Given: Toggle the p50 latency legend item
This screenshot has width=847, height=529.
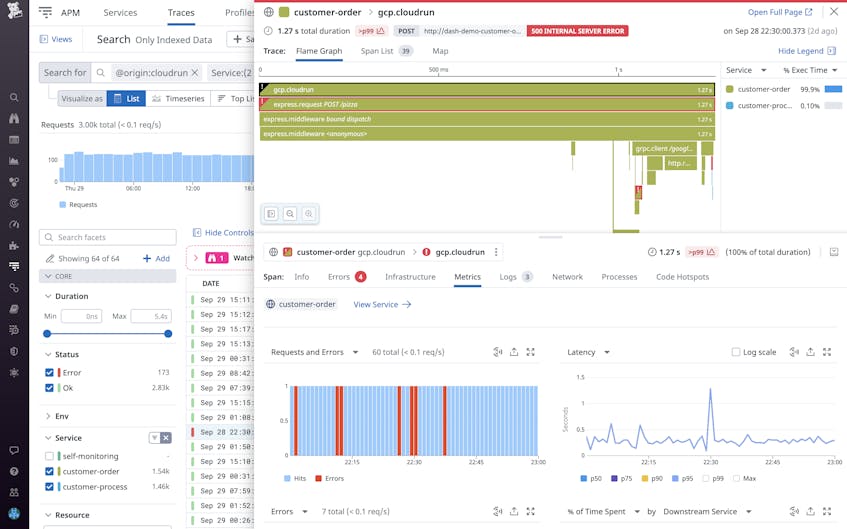Looking at the screenshot, I should 591,478.
